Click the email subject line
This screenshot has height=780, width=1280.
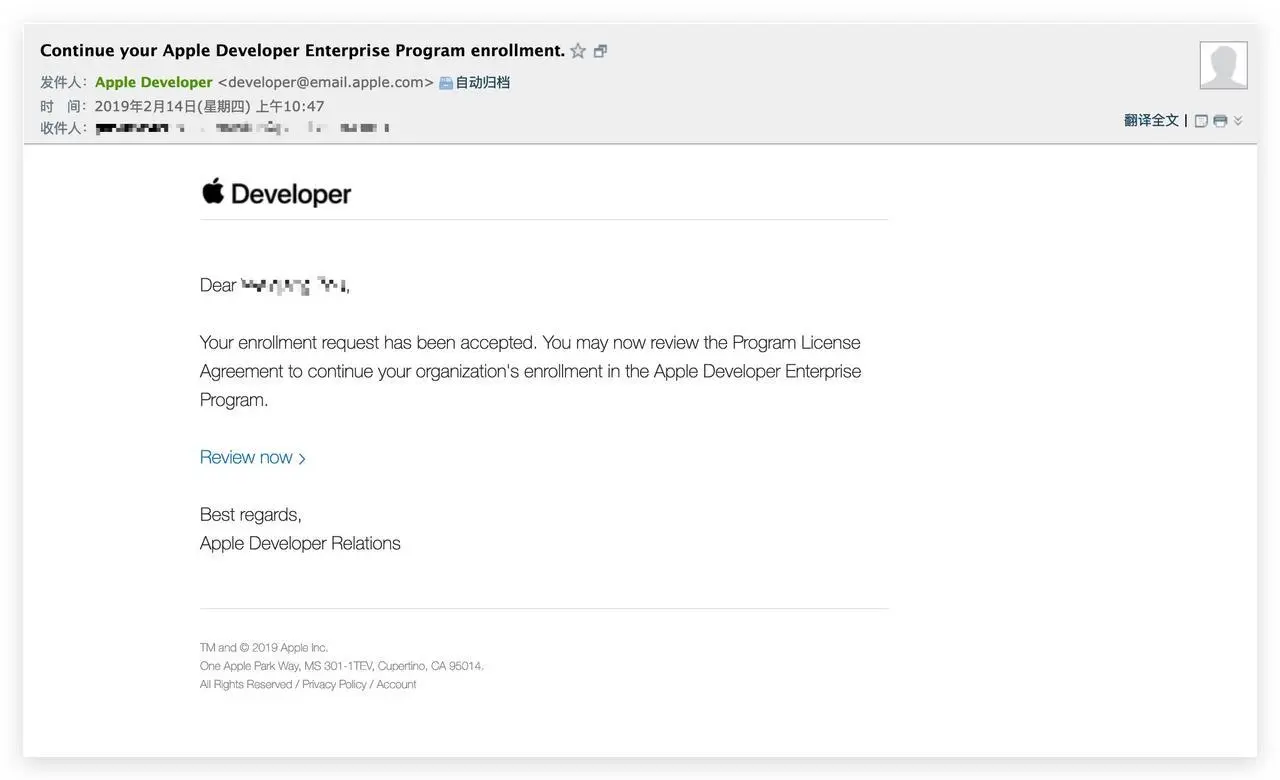pyautogui.click(x=302, y=50)
